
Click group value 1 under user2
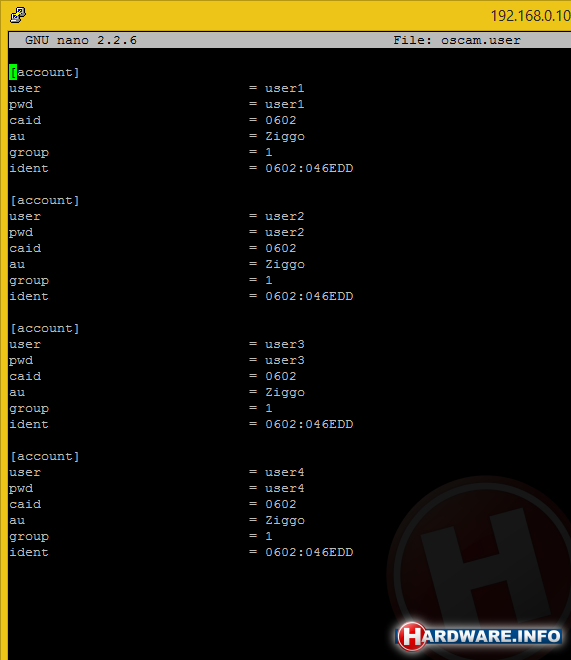[x=269, y=280]
